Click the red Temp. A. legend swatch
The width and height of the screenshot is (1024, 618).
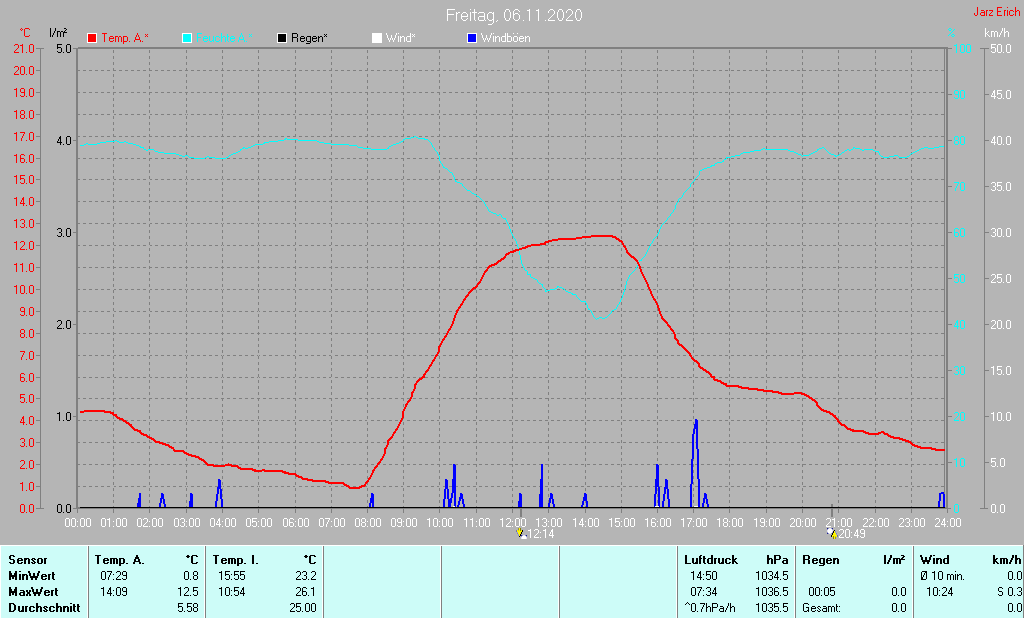point(93,38)
